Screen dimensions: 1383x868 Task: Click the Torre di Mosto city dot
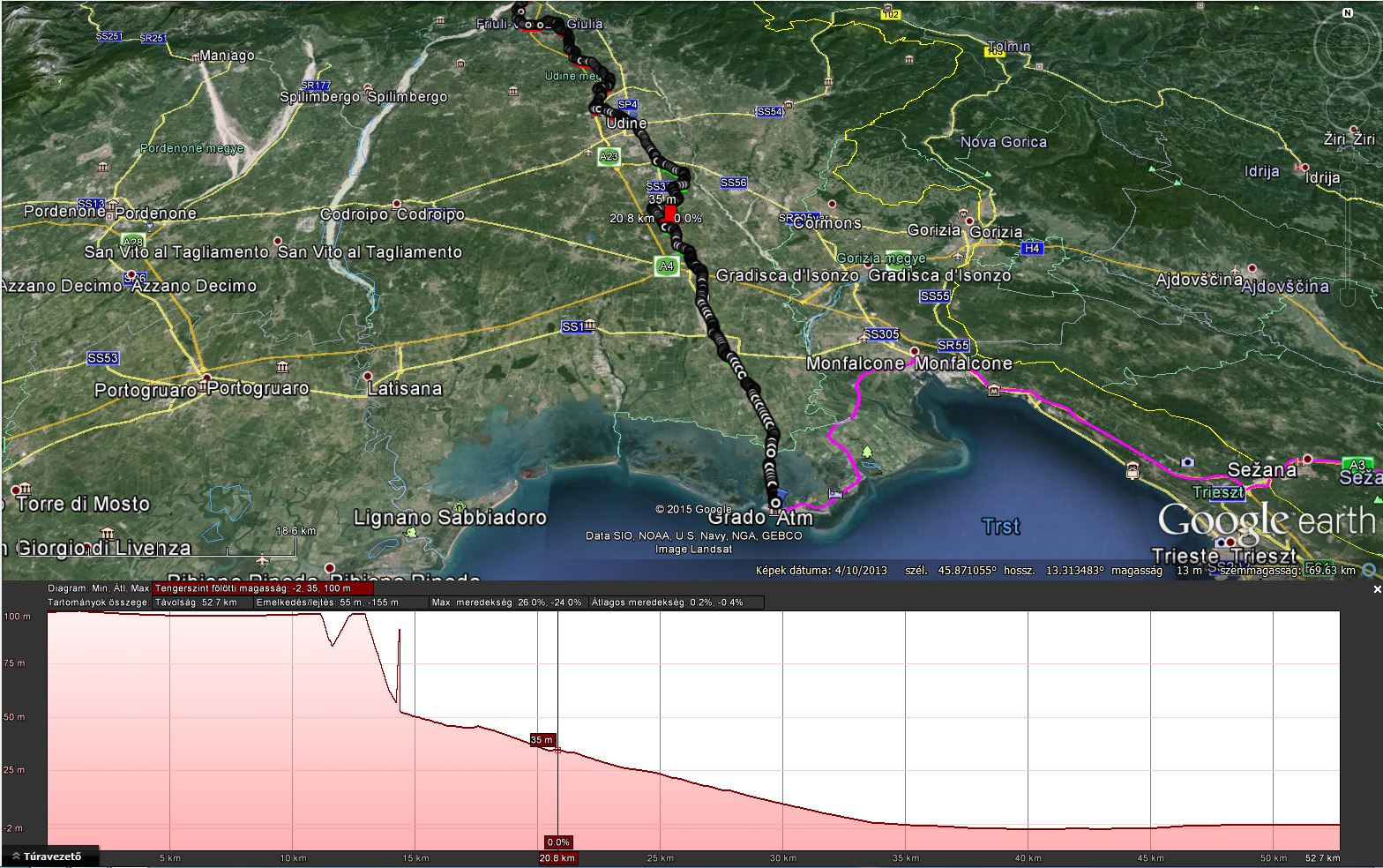(x=16, y=490)
